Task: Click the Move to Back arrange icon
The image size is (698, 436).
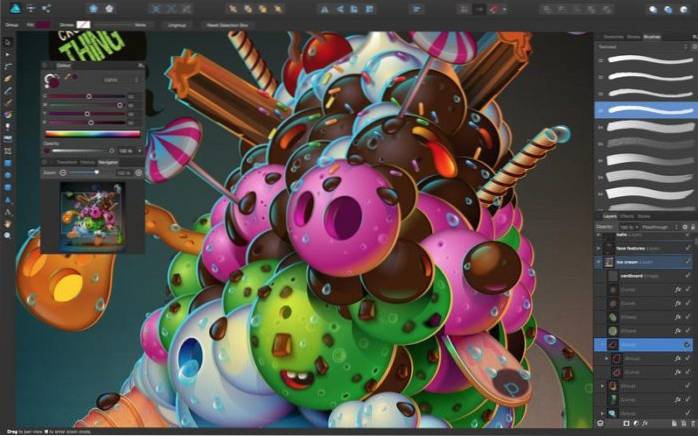Action: (x=232, y=9)
